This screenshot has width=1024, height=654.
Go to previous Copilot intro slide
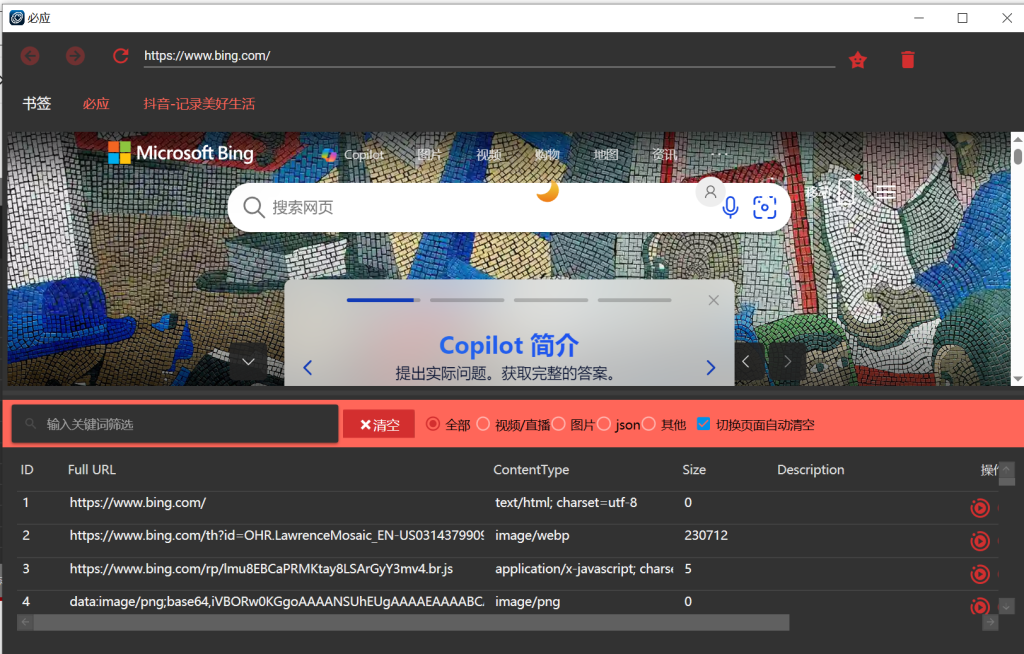click(308, 368)
